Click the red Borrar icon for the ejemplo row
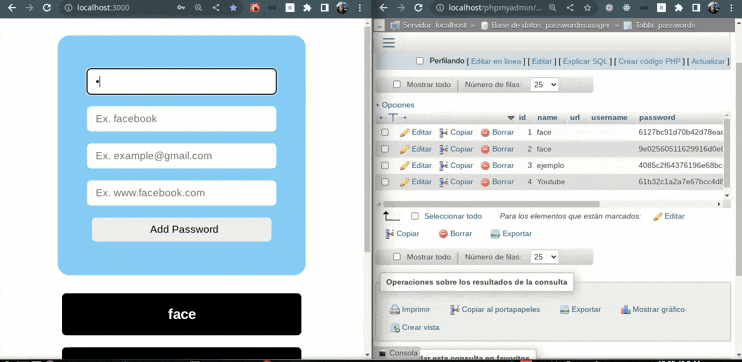 (x=485, y=166)
